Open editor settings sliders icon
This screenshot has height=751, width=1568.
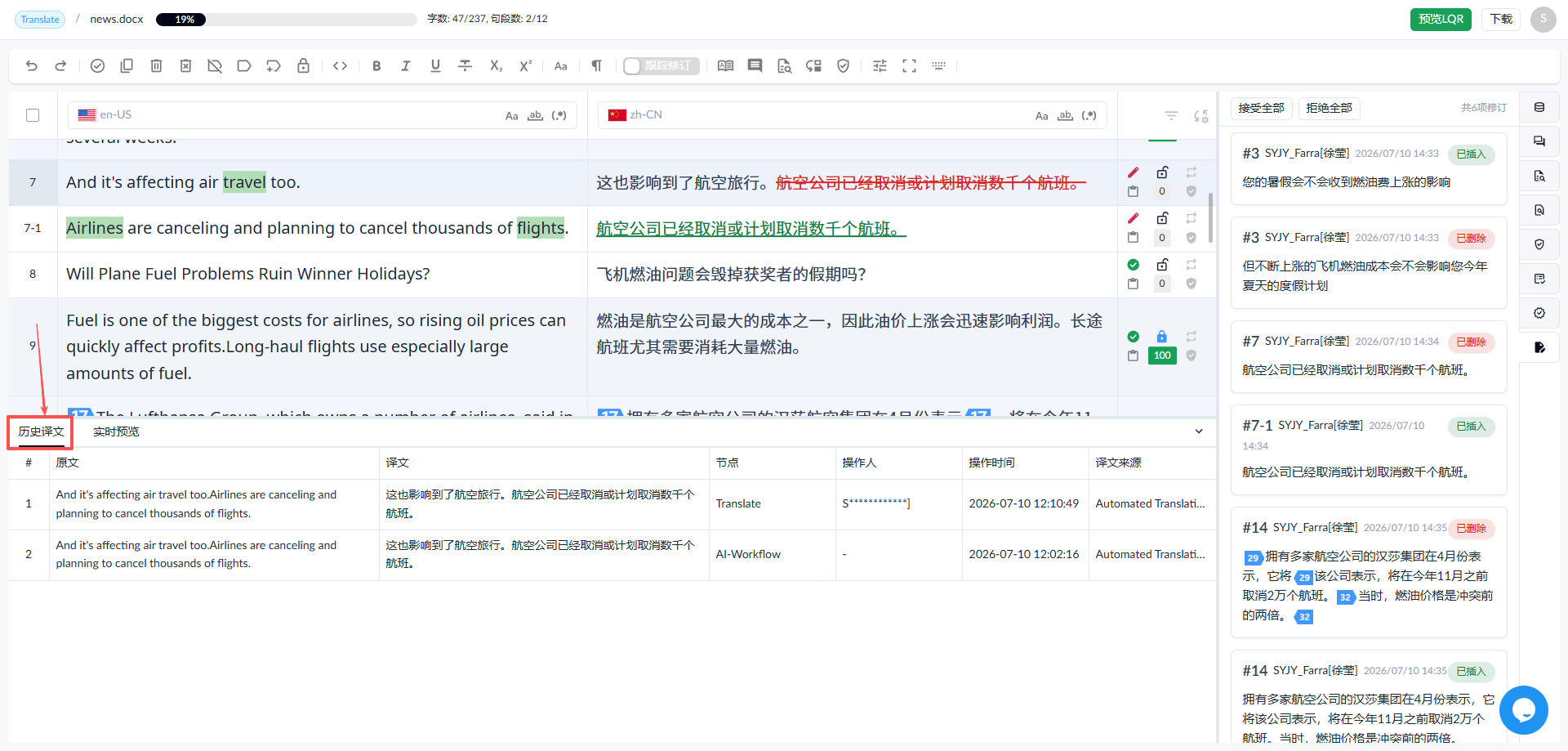coord(880,66)
